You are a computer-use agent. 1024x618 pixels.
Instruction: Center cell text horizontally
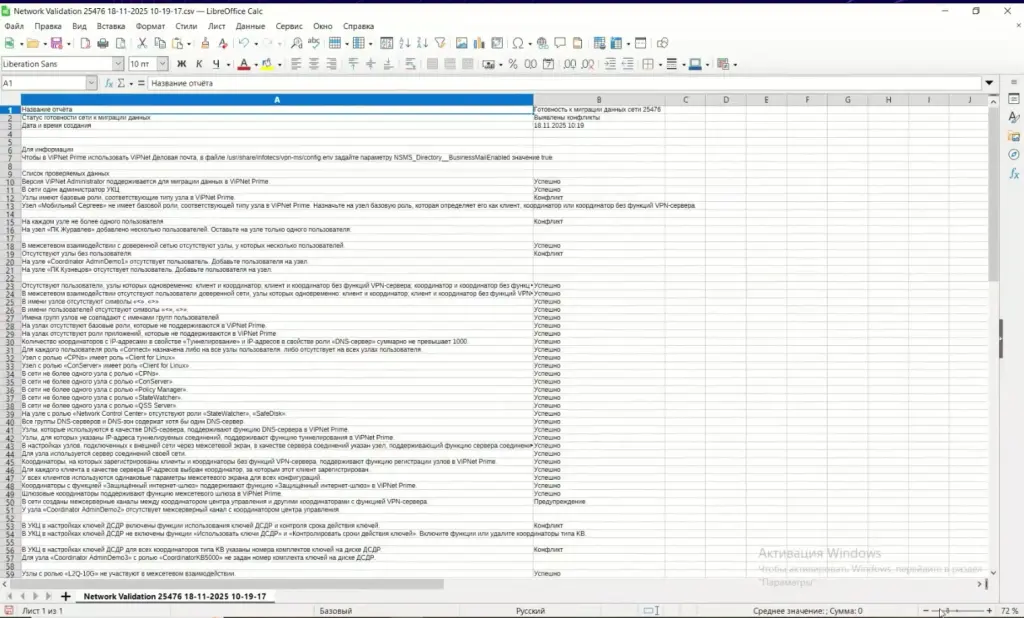(313, 64)
